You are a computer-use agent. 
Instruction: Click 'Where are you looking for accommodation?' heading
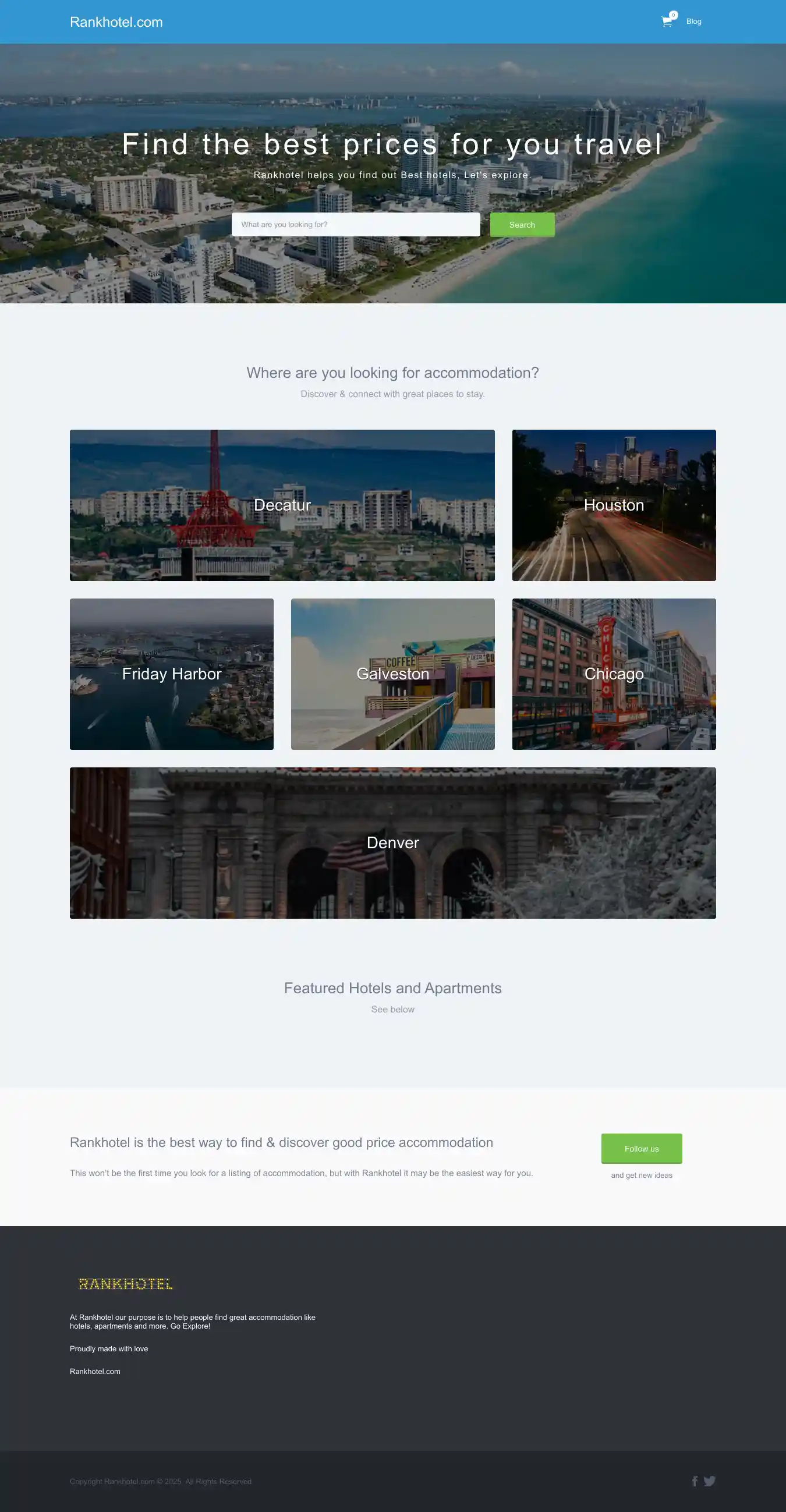[x=392, y=373]
